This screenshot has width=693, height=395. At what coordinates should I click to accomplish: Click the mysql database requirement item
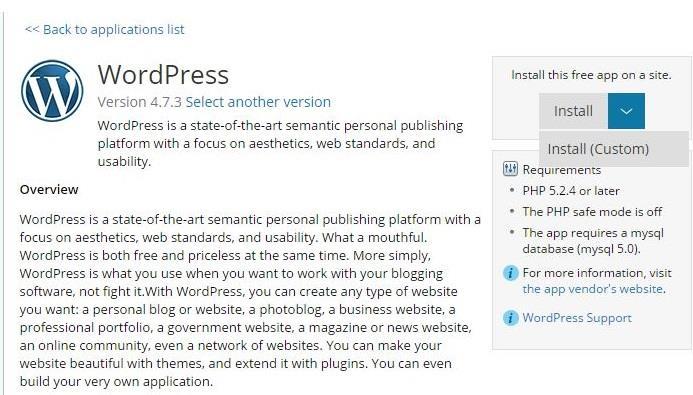pyautogui.click(x=593, y=241)
